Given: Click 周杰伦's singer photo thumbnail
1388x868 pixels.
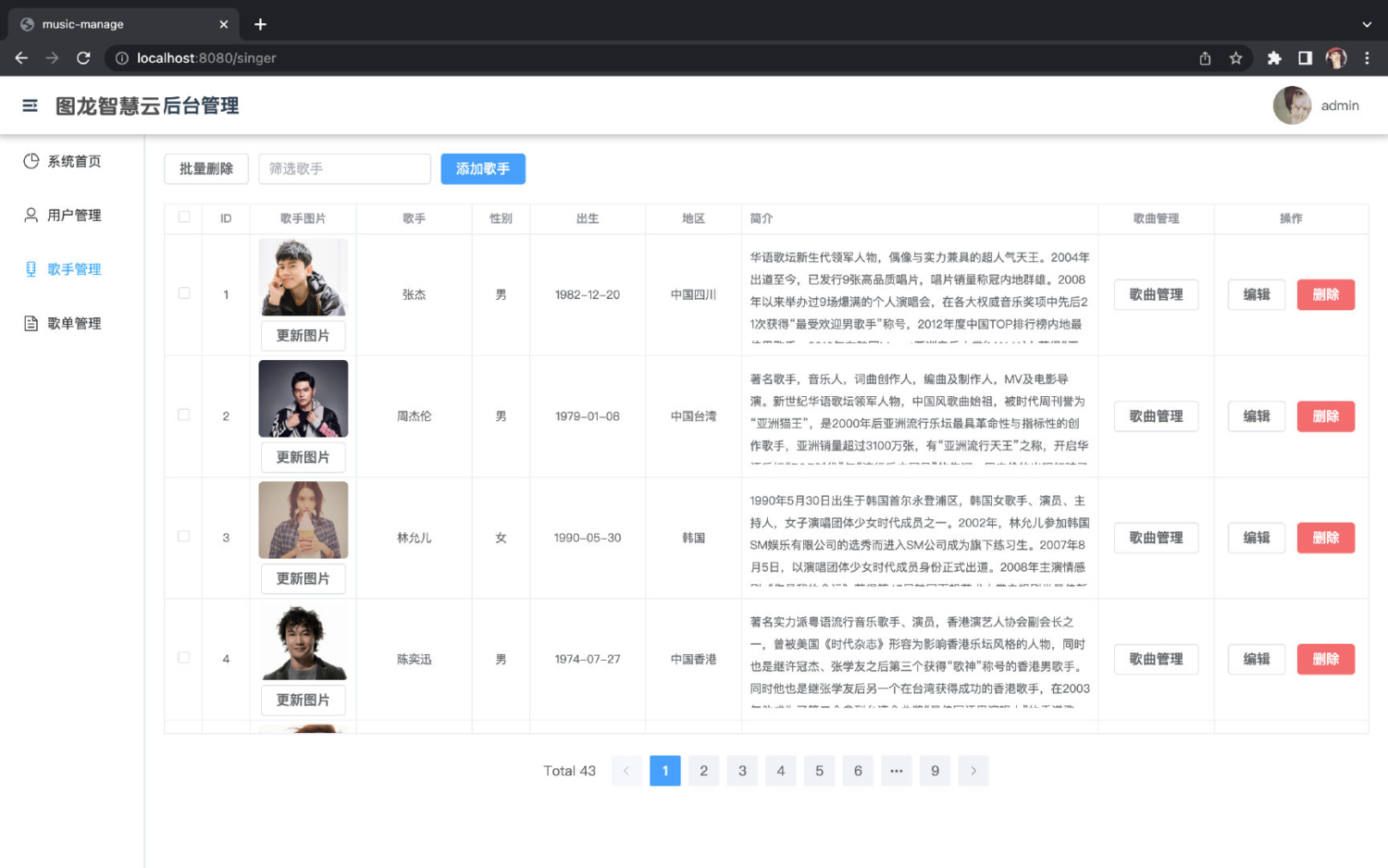Looking at the screenshot, I should pyautogui.click(x=304, y=398).
